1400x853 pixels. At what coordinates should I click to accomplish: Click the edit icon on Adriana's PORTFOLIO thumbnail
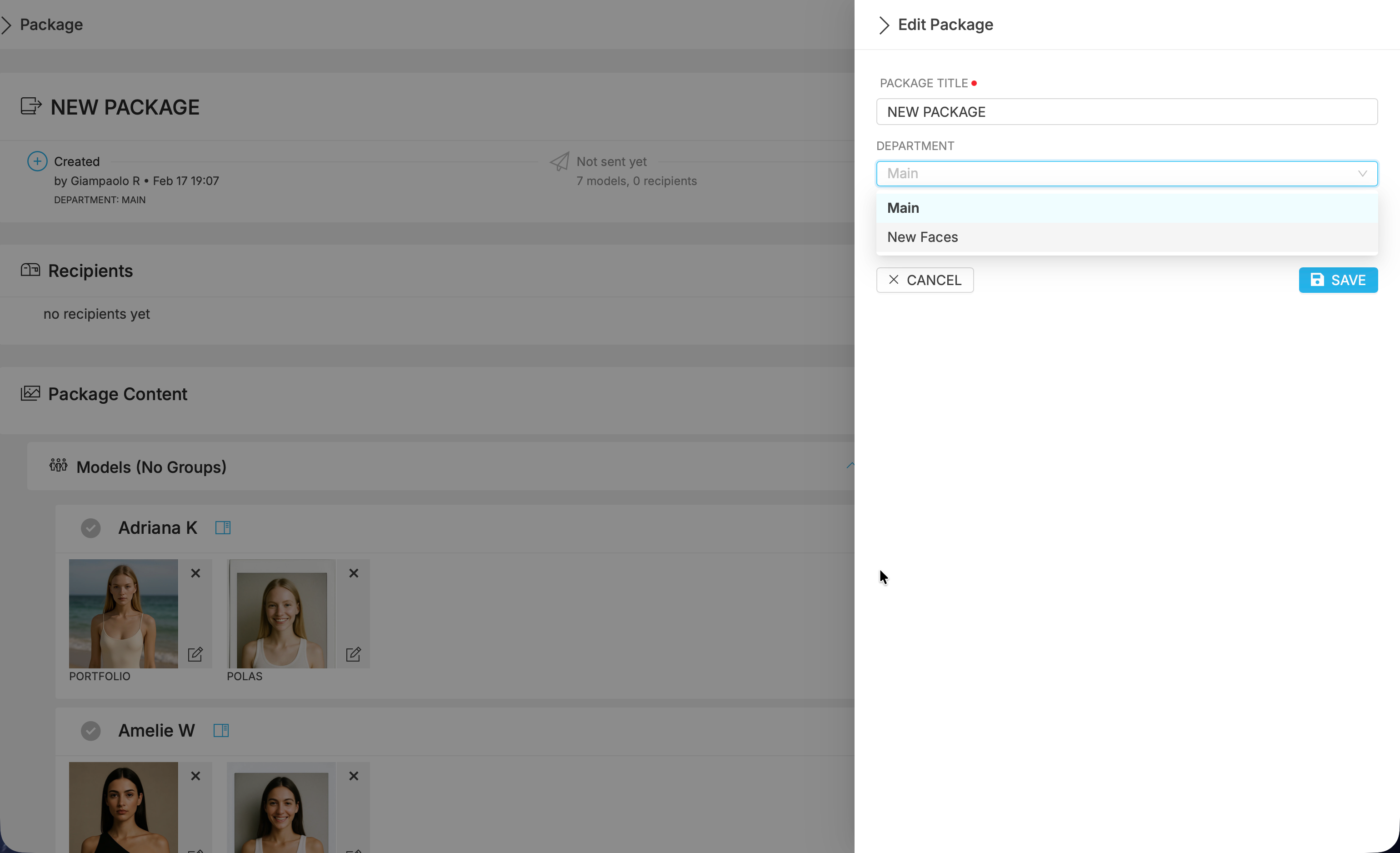[195, 654]
